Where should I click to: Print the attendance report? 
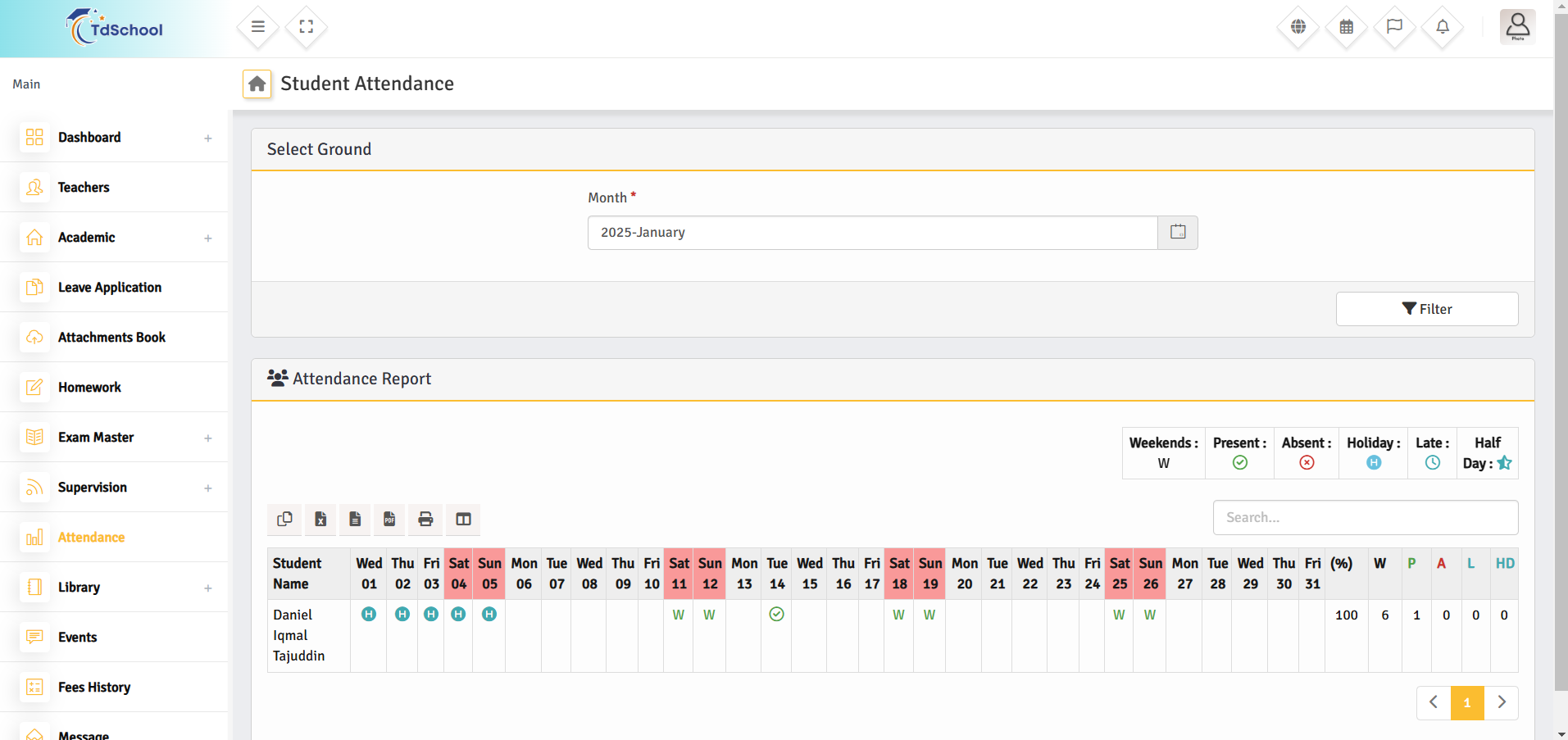point(425,520)
